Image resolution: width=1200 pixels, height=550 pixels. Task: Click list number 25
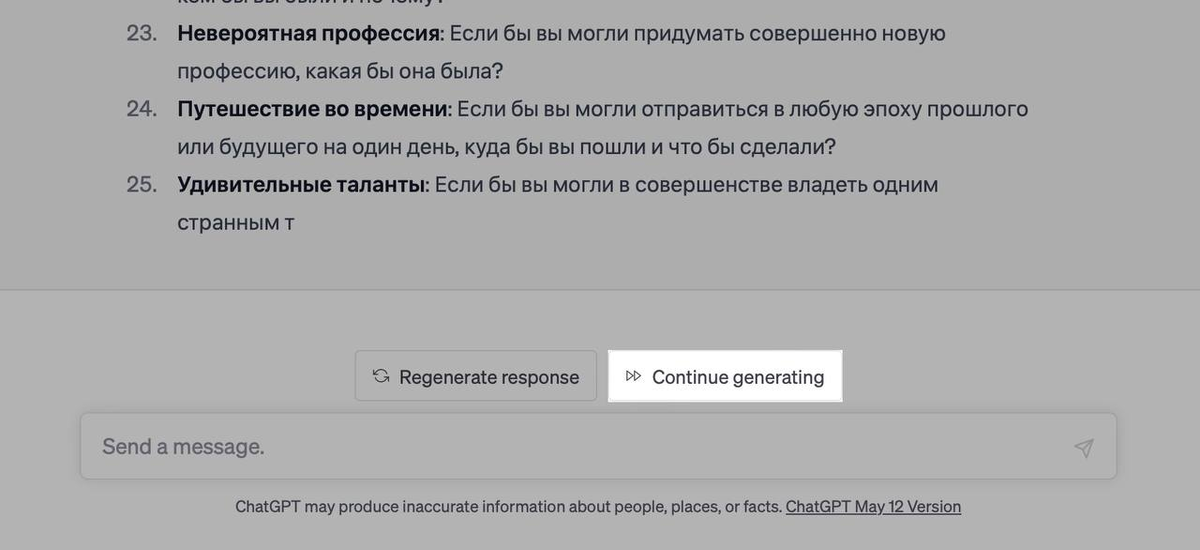coord(141,185)
